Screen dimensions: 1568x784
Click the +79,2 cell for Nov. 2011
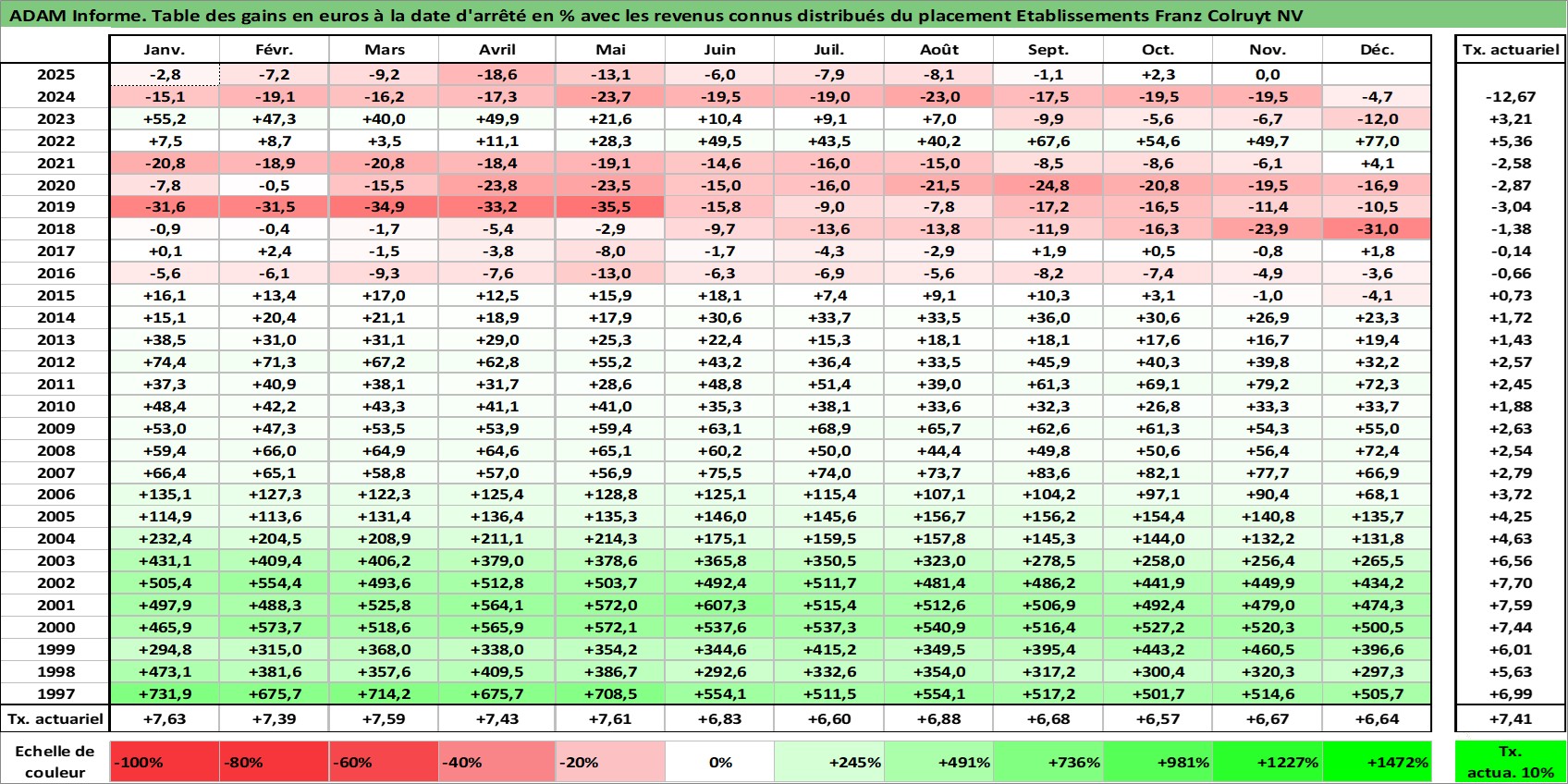(x=1268, y=385)
